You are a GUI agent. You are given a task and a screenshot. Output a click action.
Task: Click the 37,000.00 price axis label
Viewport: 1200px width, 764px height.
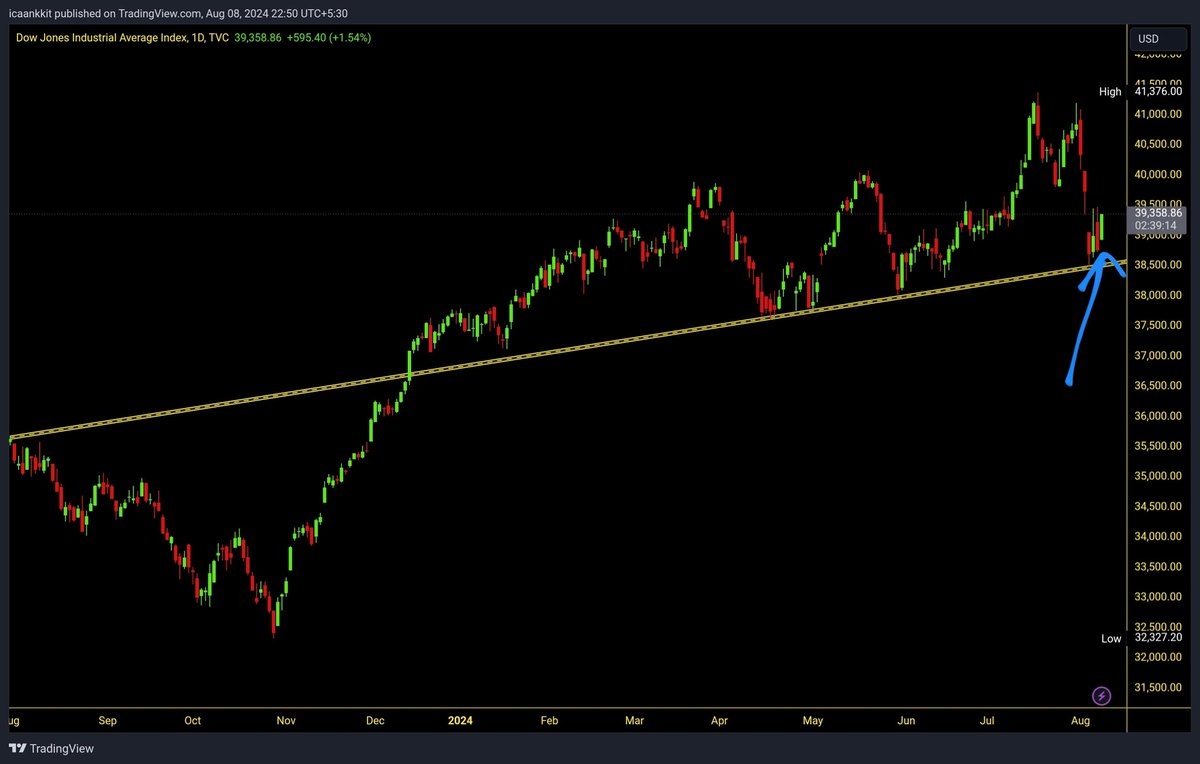coord(1158,356)
